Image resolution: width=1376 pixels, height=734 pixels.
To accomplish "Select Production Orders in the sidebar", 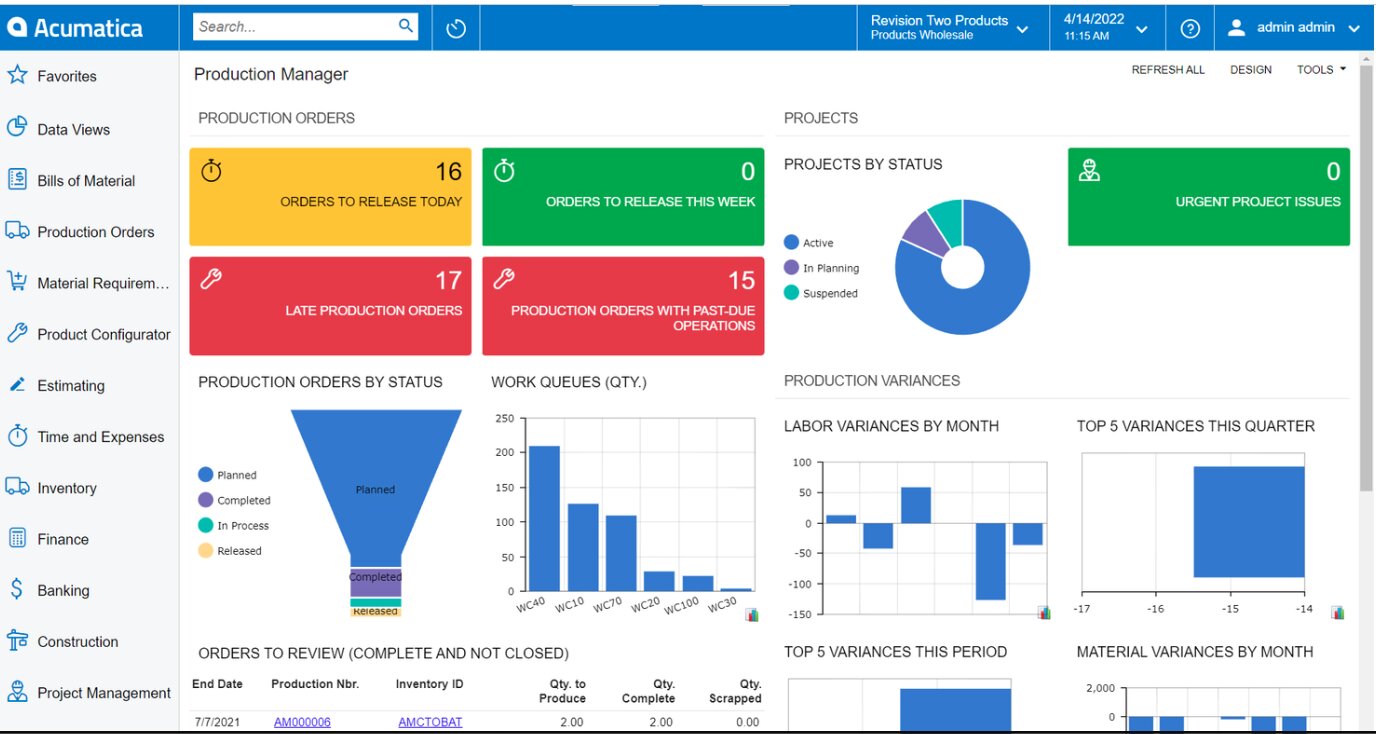I will 95,232.
